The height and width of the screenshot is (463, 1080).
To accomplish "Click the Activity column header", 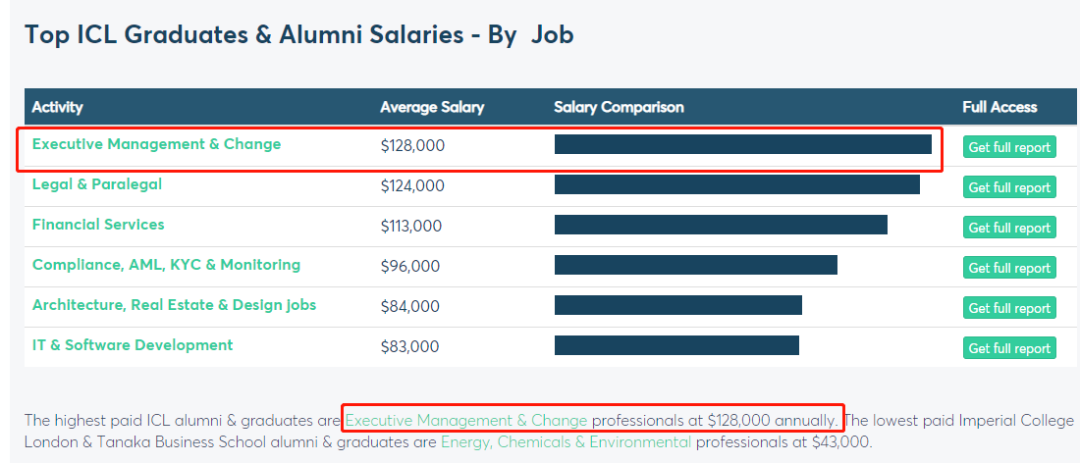I will click(x=57, y=107).
